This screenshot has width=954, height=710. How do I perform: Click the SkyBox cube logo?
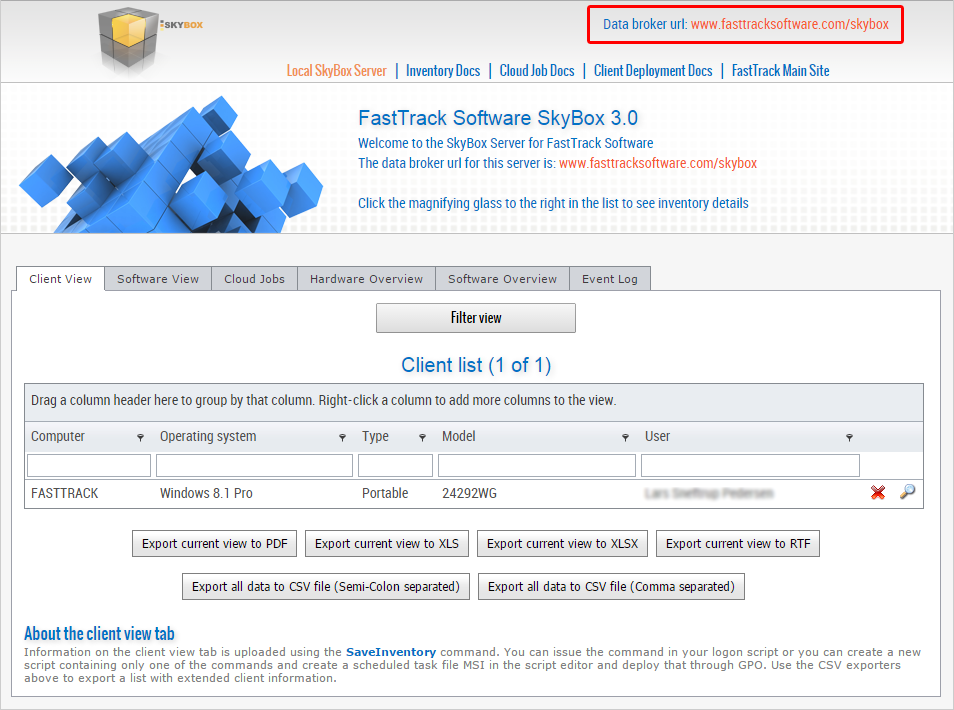[129, 40]
